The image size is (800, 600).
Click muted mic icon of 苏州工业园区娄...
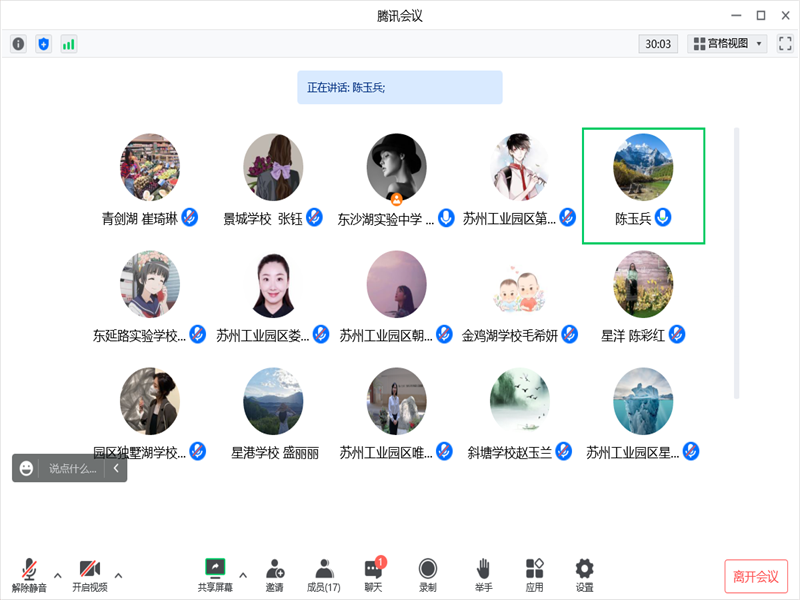pos(320,335)
